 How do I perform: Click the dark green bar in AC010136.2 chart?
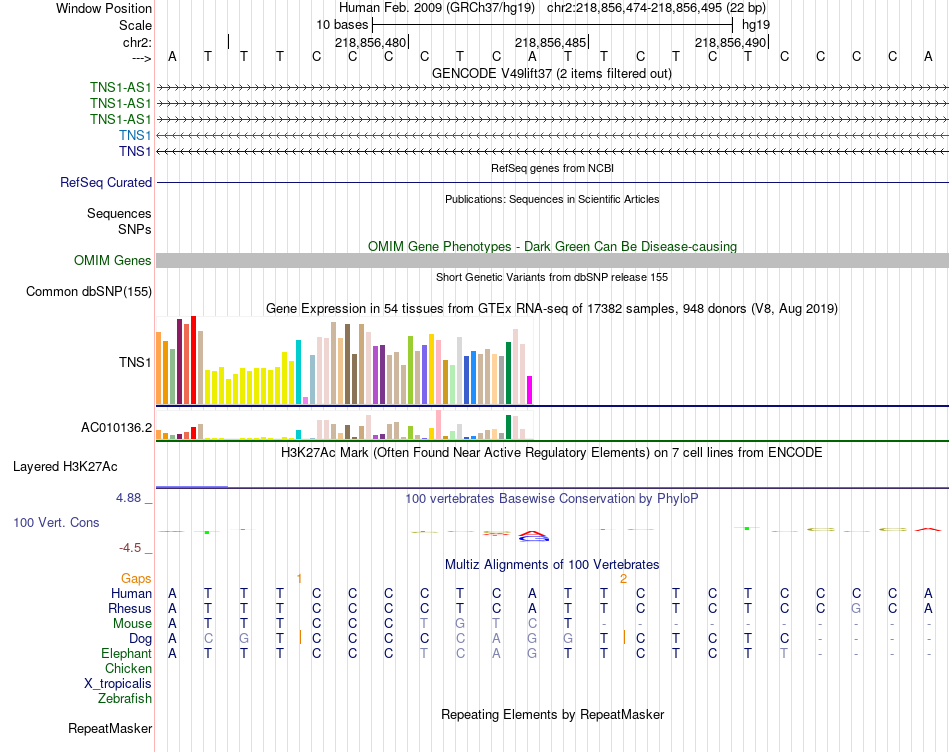click(x=508, y=427)
